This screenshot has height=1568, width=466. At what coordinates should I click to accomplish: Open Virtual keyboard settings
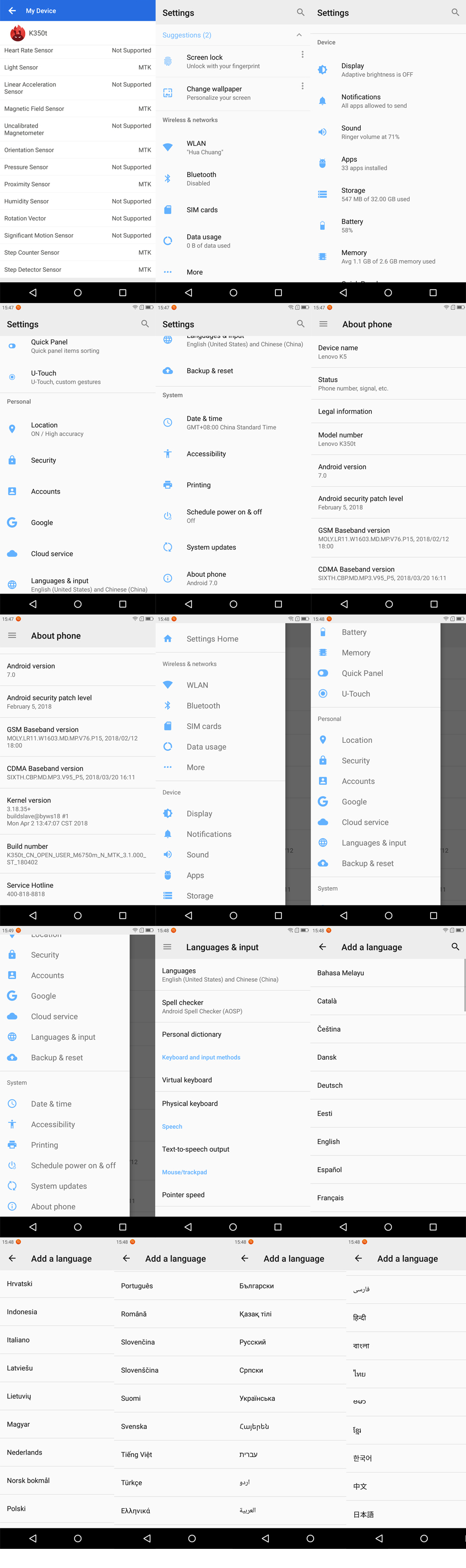click(x=233, y=1080)
